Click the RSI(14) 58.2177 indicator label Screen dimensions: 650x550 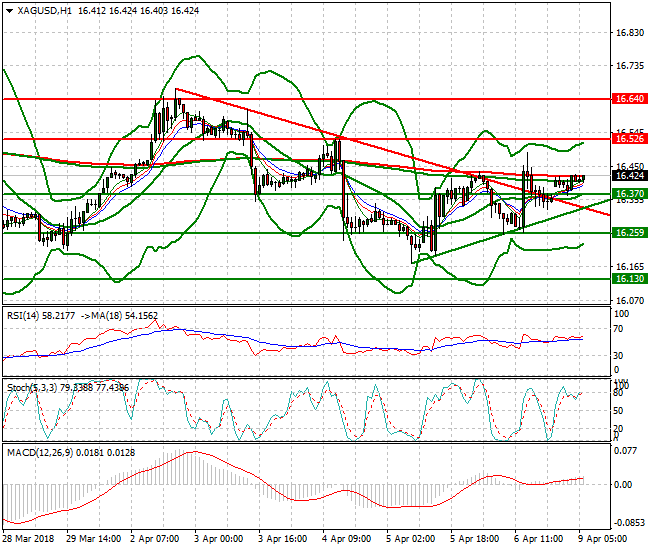[x=41, y=316]
